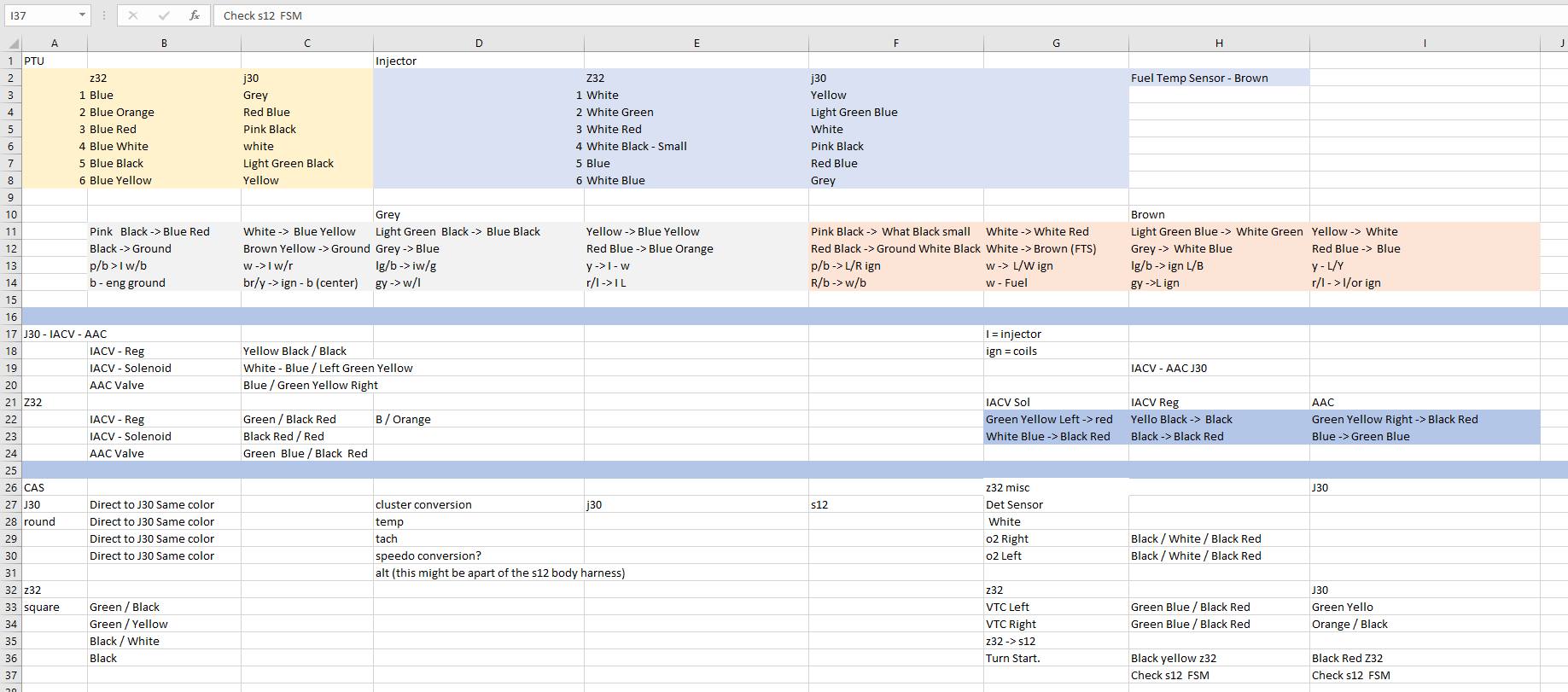
Task: Click the IACV - AAC J30 cell
Action: (x=1219, y=368)
